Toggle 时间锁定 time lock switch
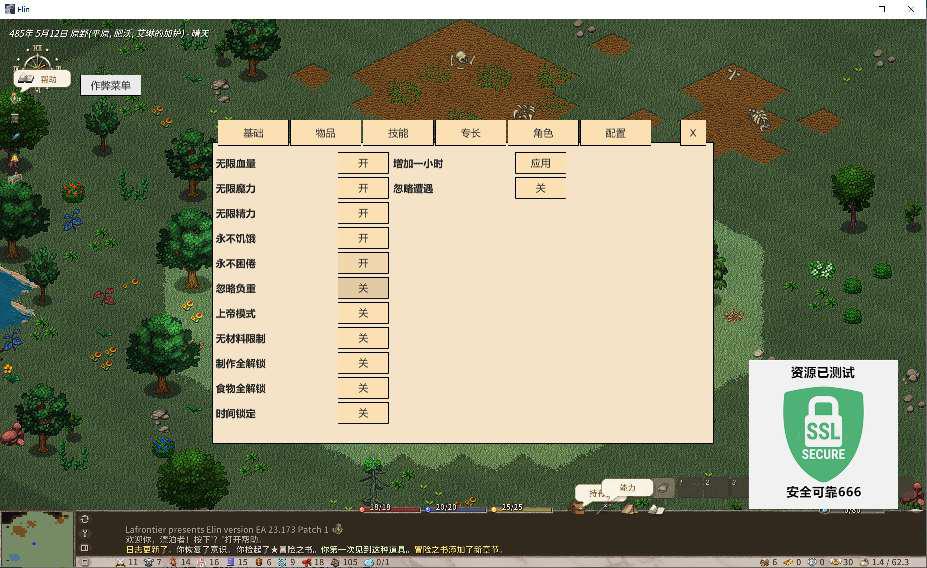927x568 pixels. point(363,413)
